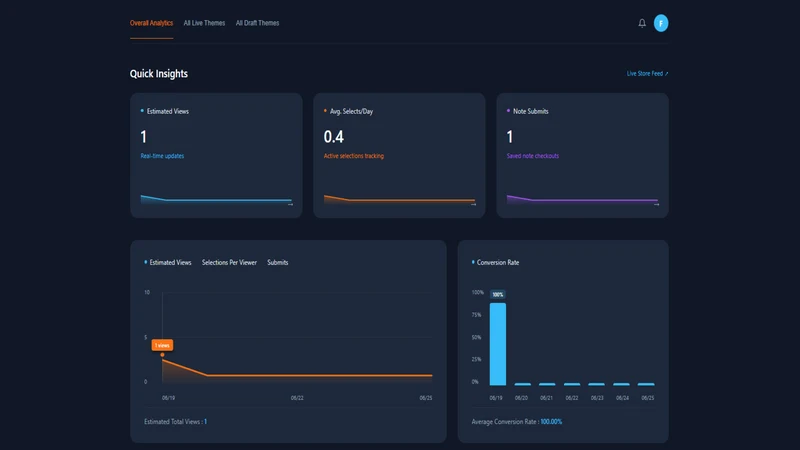Open the All Draft Themes tab
This screenshot has width=800, height=450.
[x=257, y=23]
